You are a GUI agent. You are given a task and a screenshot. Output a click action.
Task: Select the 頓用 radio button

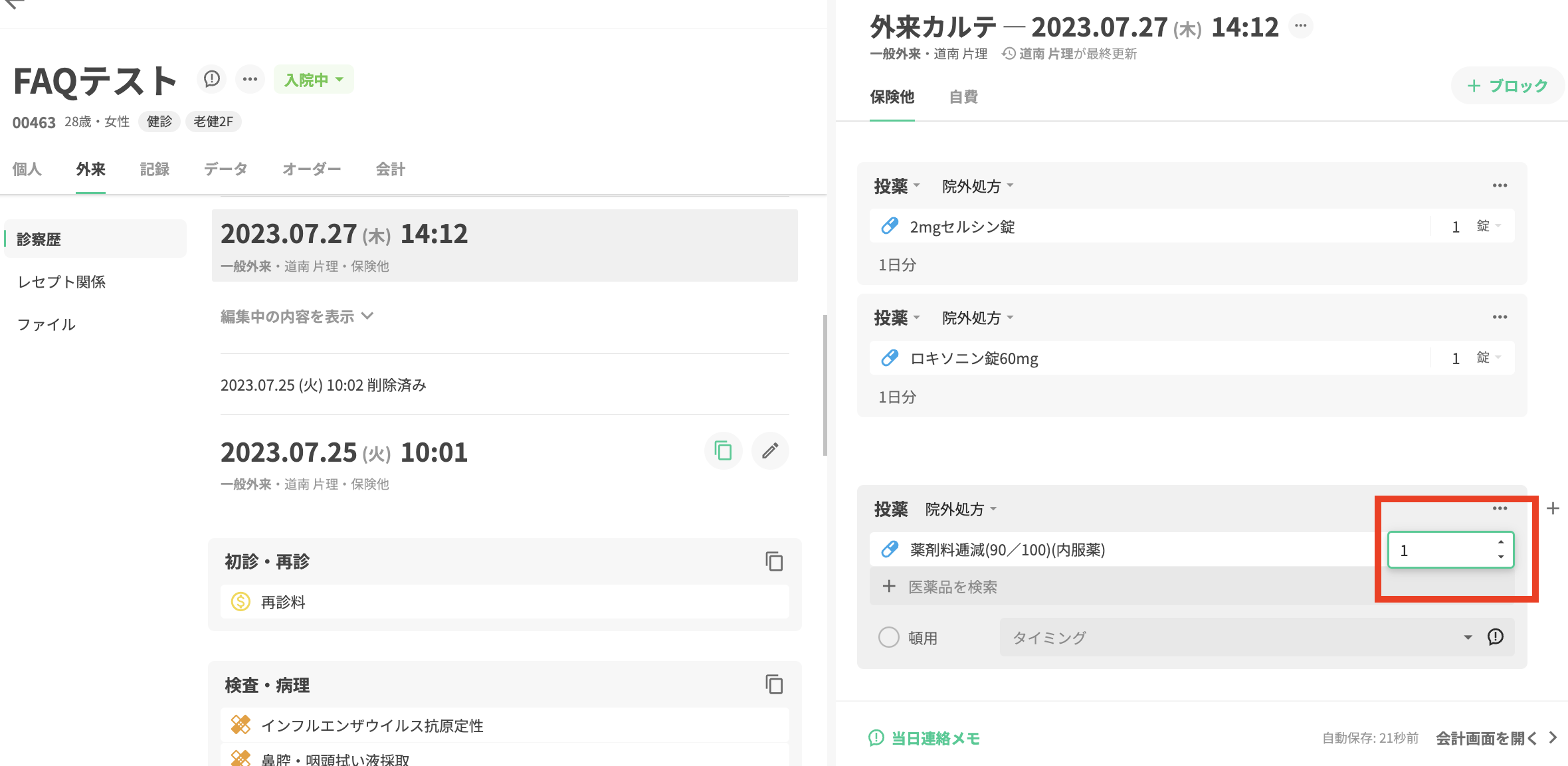tap(888, 637)
